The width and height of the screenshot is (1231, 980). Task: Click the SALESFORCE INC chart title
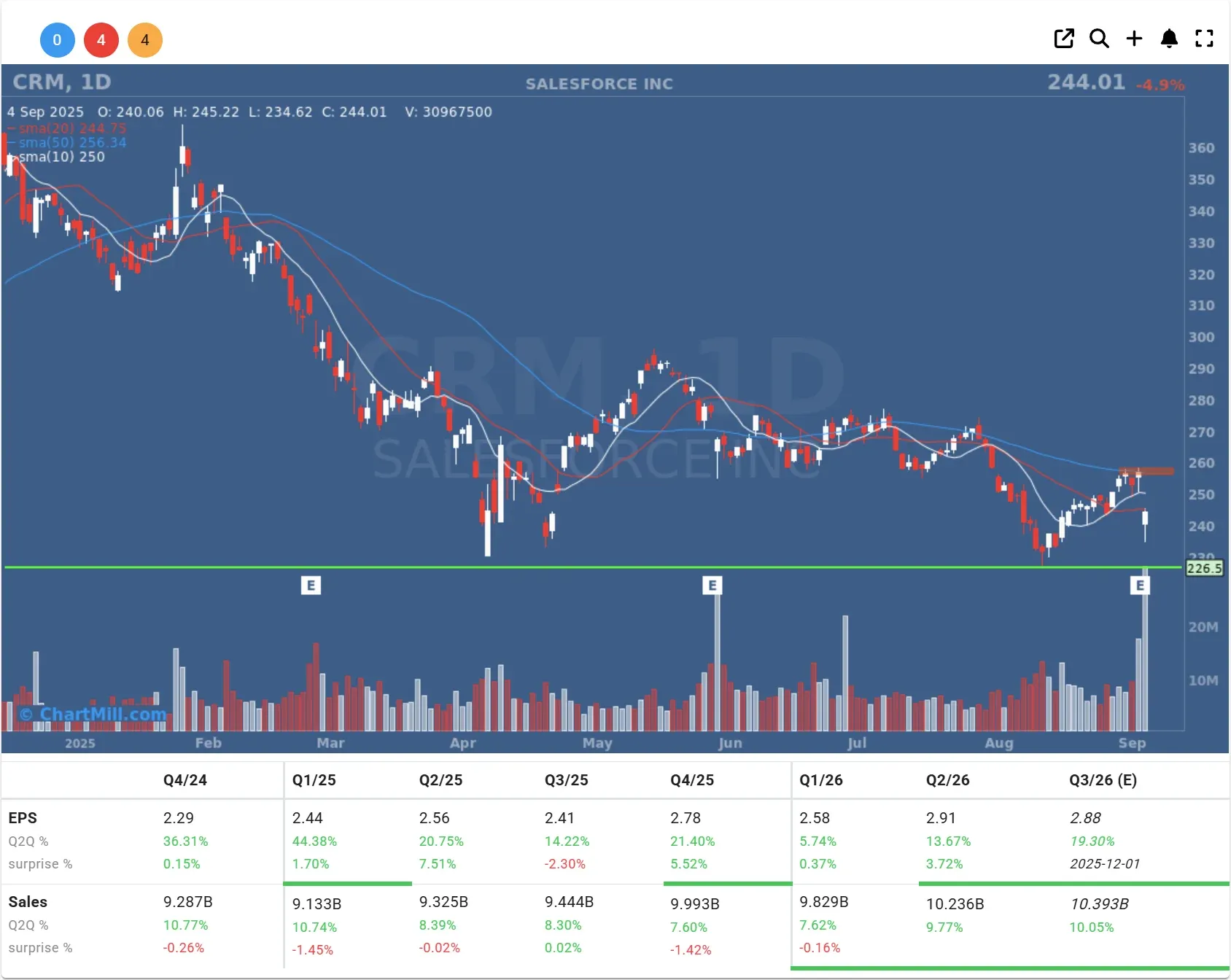tap(599, 84)
